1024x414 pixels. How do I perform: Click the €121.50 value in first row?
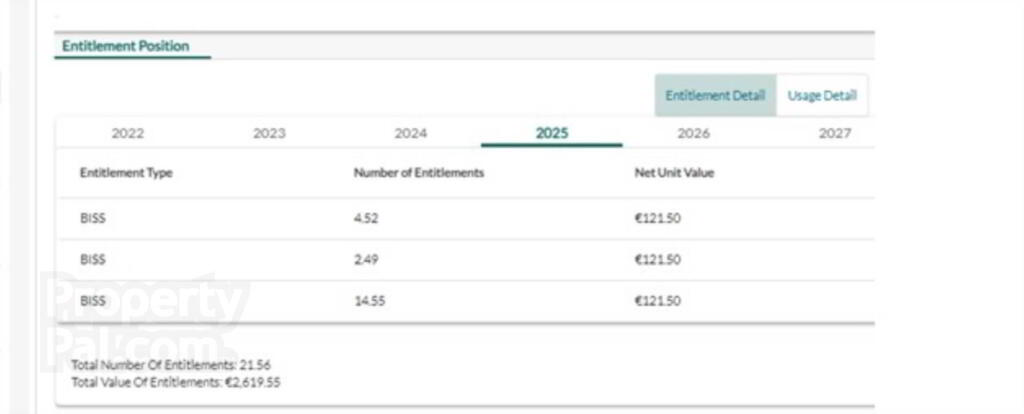[x=658, y=219]
